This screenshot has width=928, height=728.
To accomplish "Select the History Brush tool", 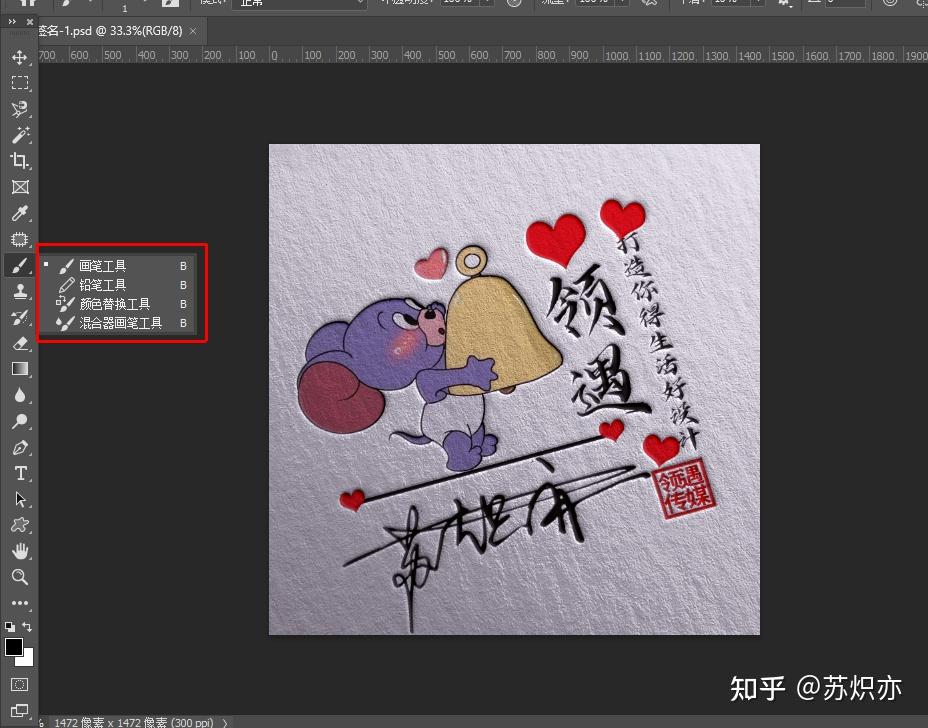I will (20, 317).
